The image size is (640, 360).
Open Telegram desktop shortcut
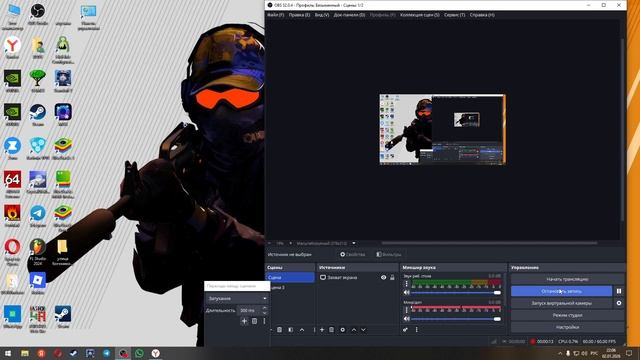pos(38,216)
